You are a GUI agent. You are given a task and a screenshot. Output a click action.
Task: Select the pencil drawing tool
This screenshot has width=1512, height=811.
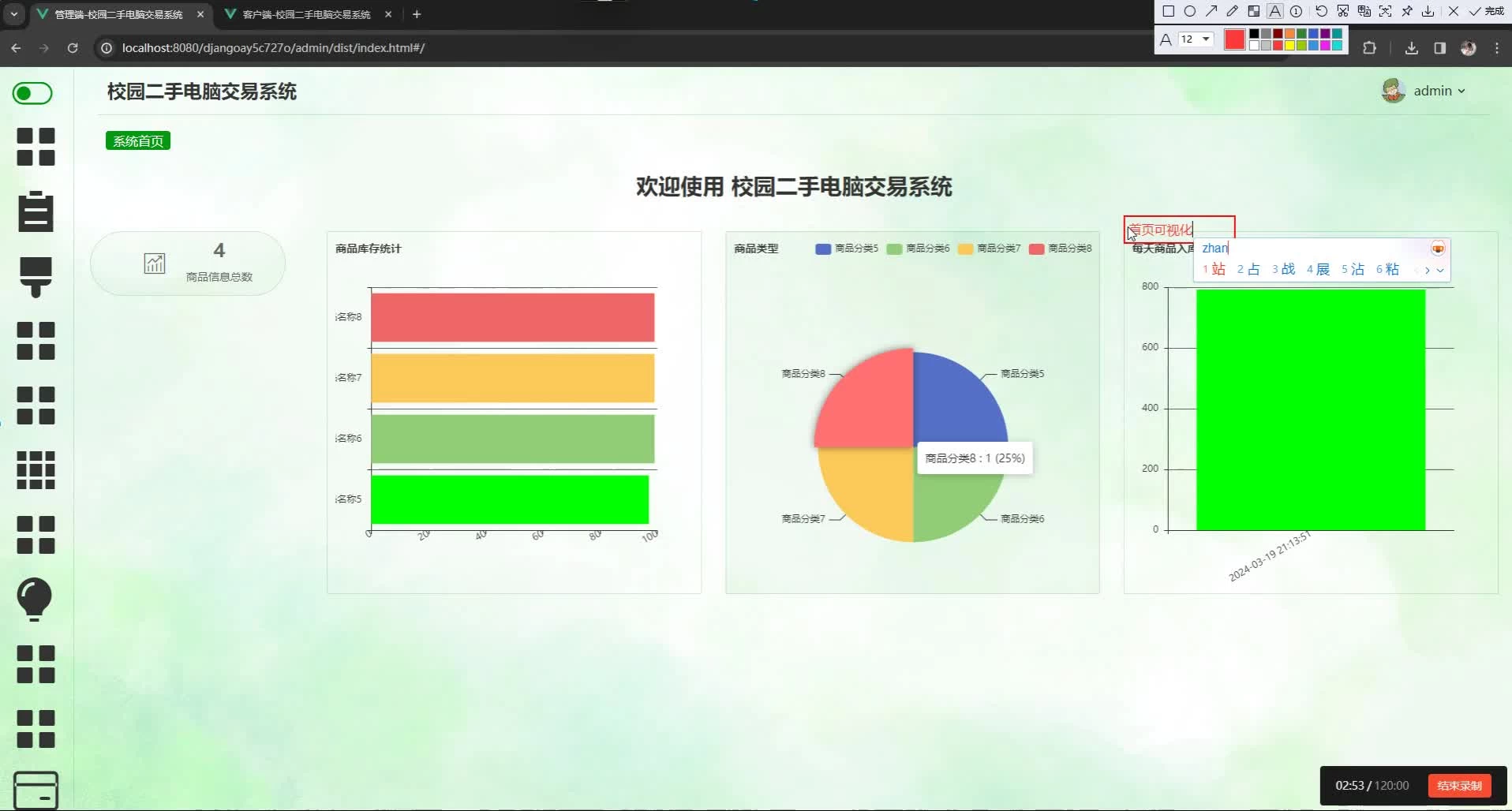pyautogui.click(x=1233, y=11)
